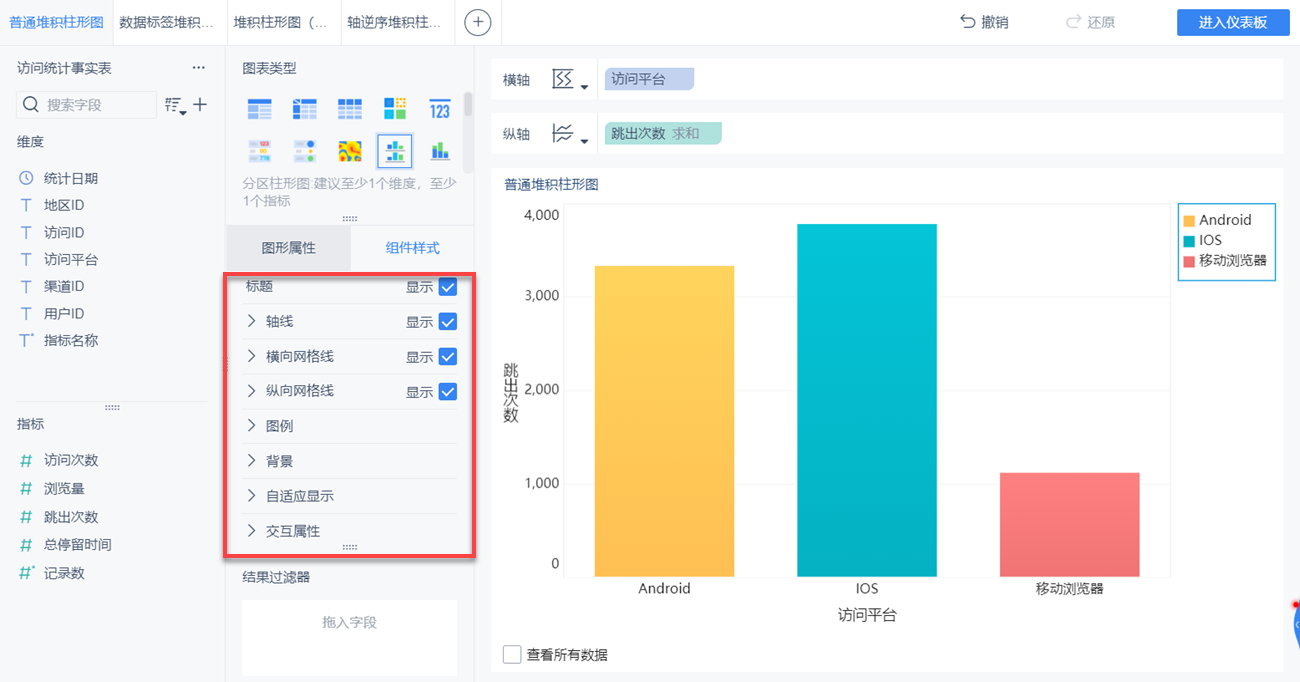This screenshot has width=1300, height=682.
Task: Expand the 自适应显示 section
Action: 252,496
